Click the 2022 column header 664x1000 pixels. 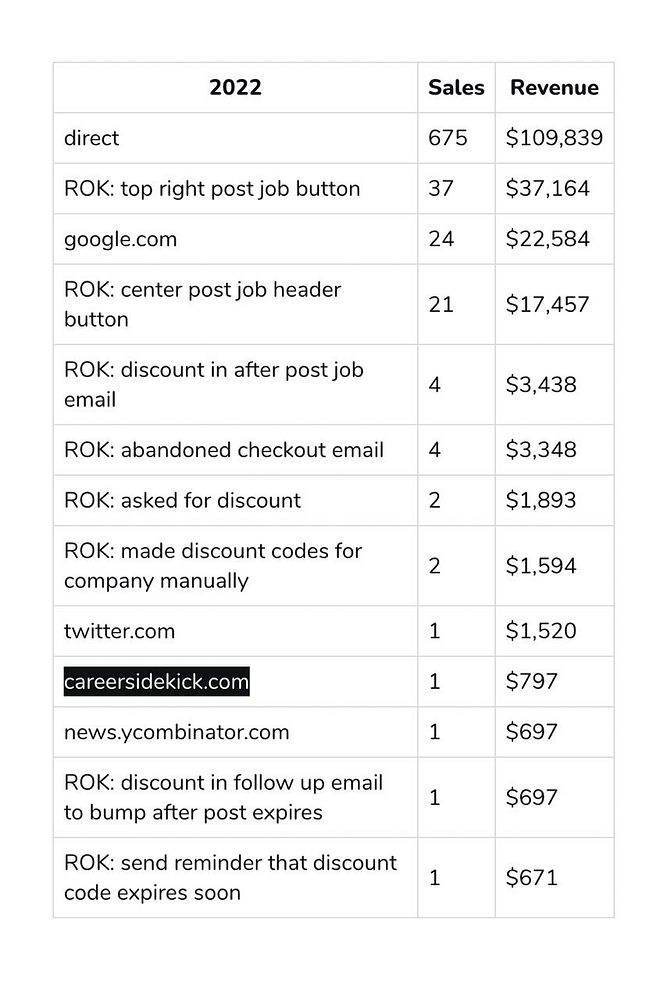[x=235, y=88]
